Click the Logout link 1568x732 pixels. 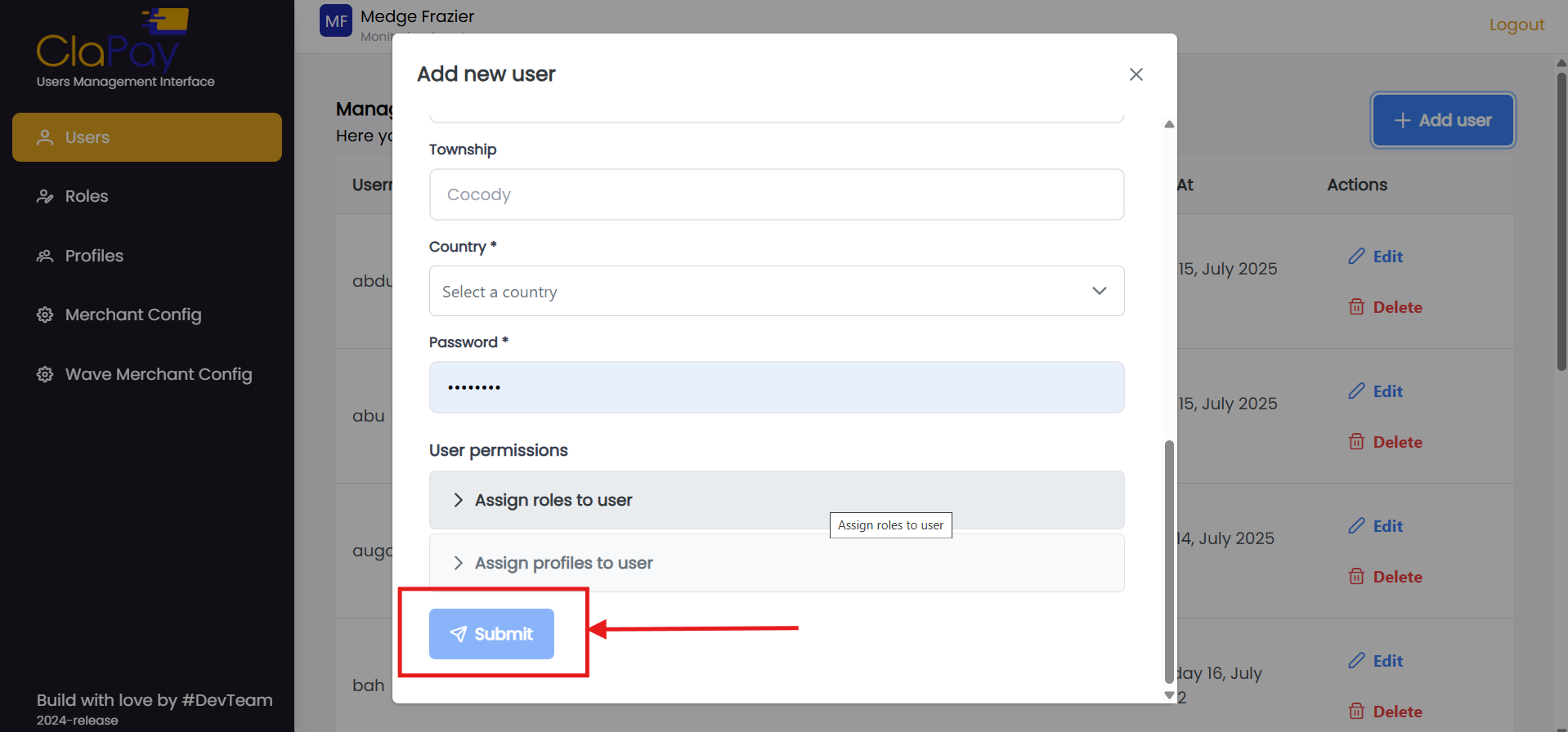1516,25
